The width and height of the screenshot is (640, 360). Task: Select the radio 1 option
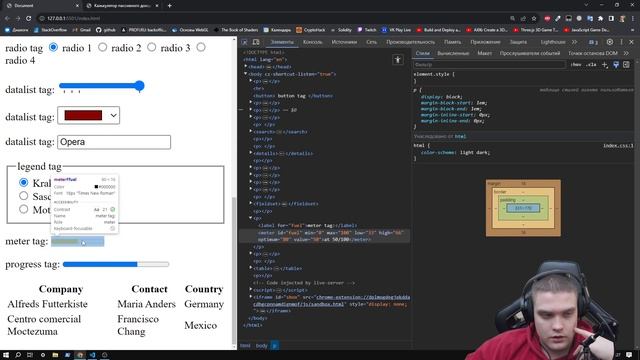[53, 47]
